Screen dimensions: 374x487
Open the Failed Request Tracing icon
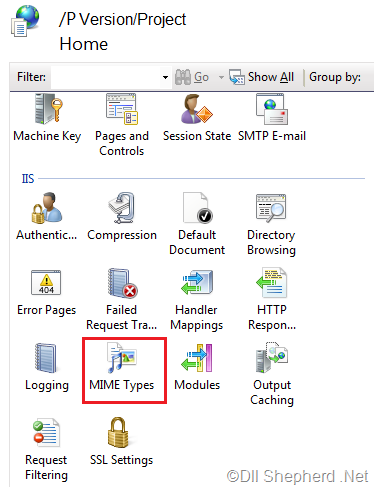coord(122,283)
